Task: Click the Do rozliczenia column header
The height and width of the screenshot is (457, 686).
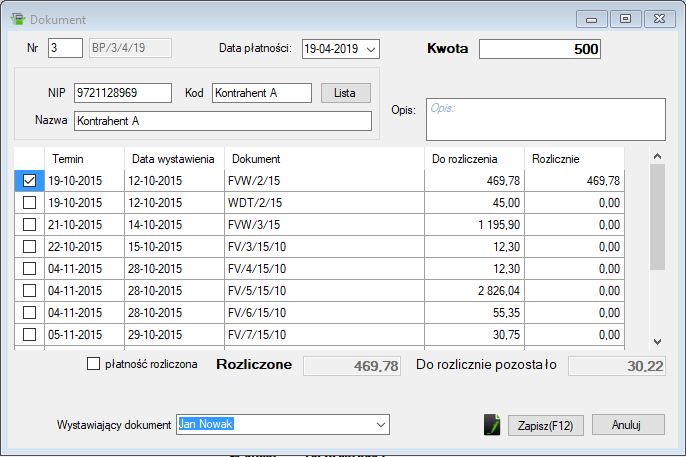Action: click(464, 159)
